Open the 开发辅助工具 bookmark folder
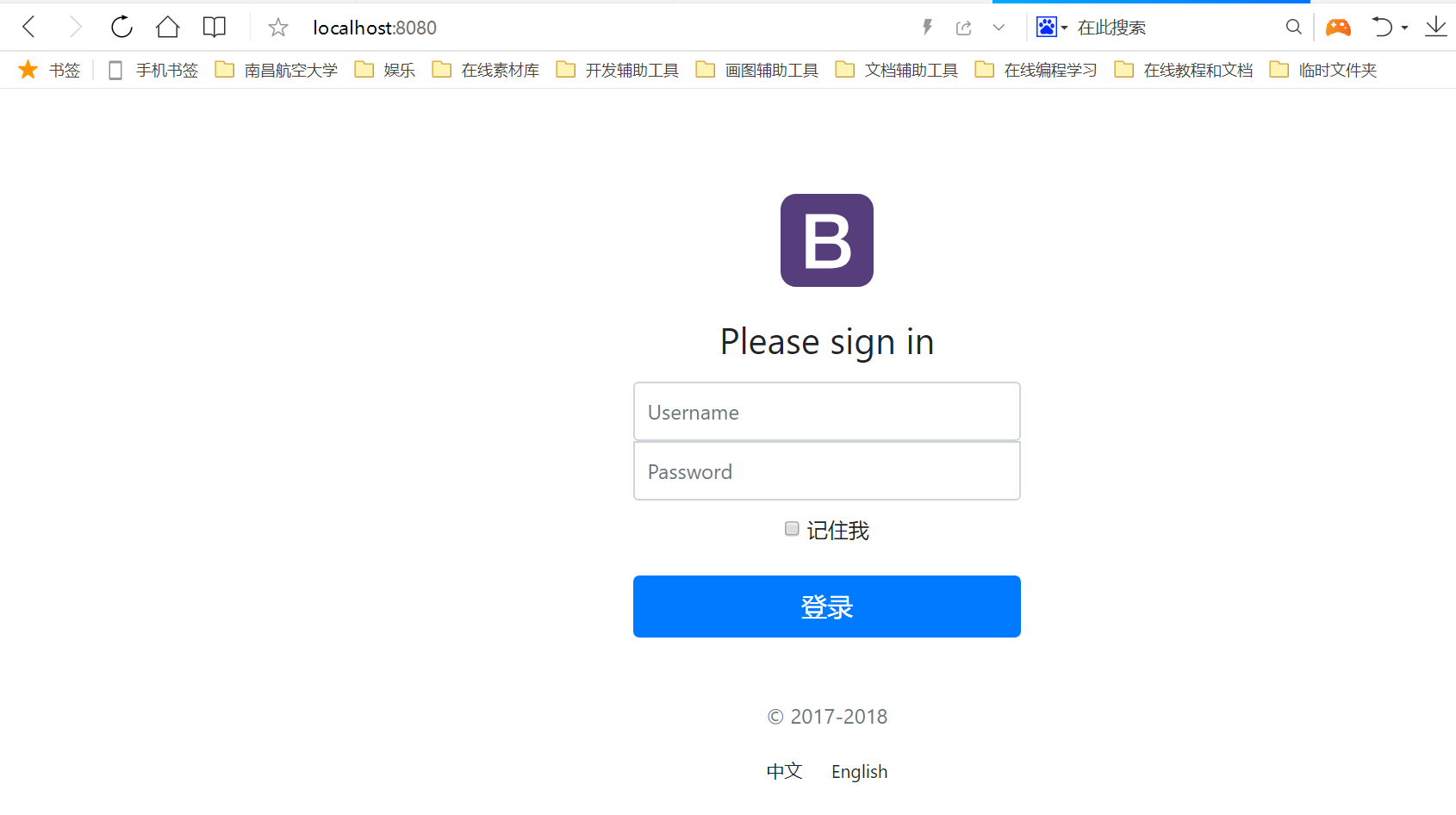Screen dimensions: 1456x815 pyautogui.click(x=618, y=70)
